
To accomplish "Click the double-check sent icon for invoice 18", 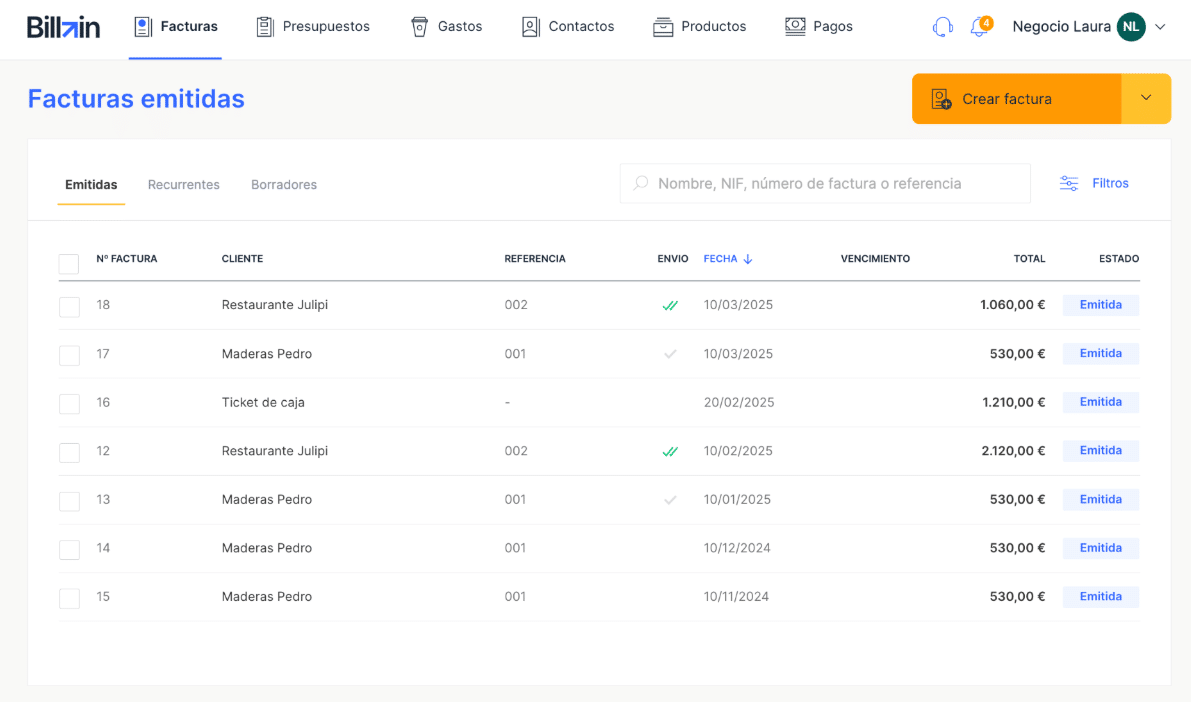I will [670, 306].
